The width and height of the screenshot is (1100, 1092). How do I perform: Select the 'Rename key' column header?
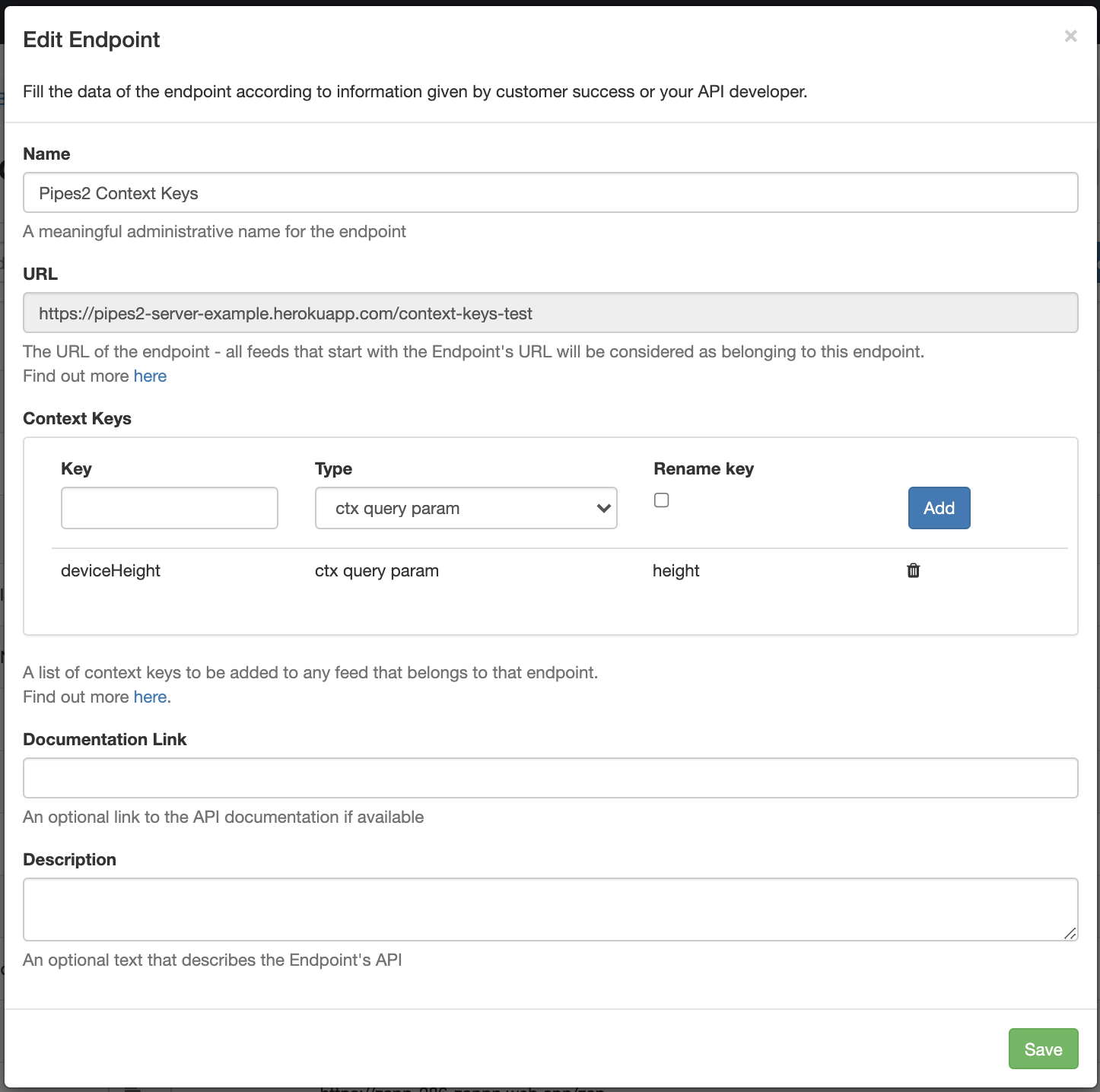pyautogui.click(x=704, y=468)
